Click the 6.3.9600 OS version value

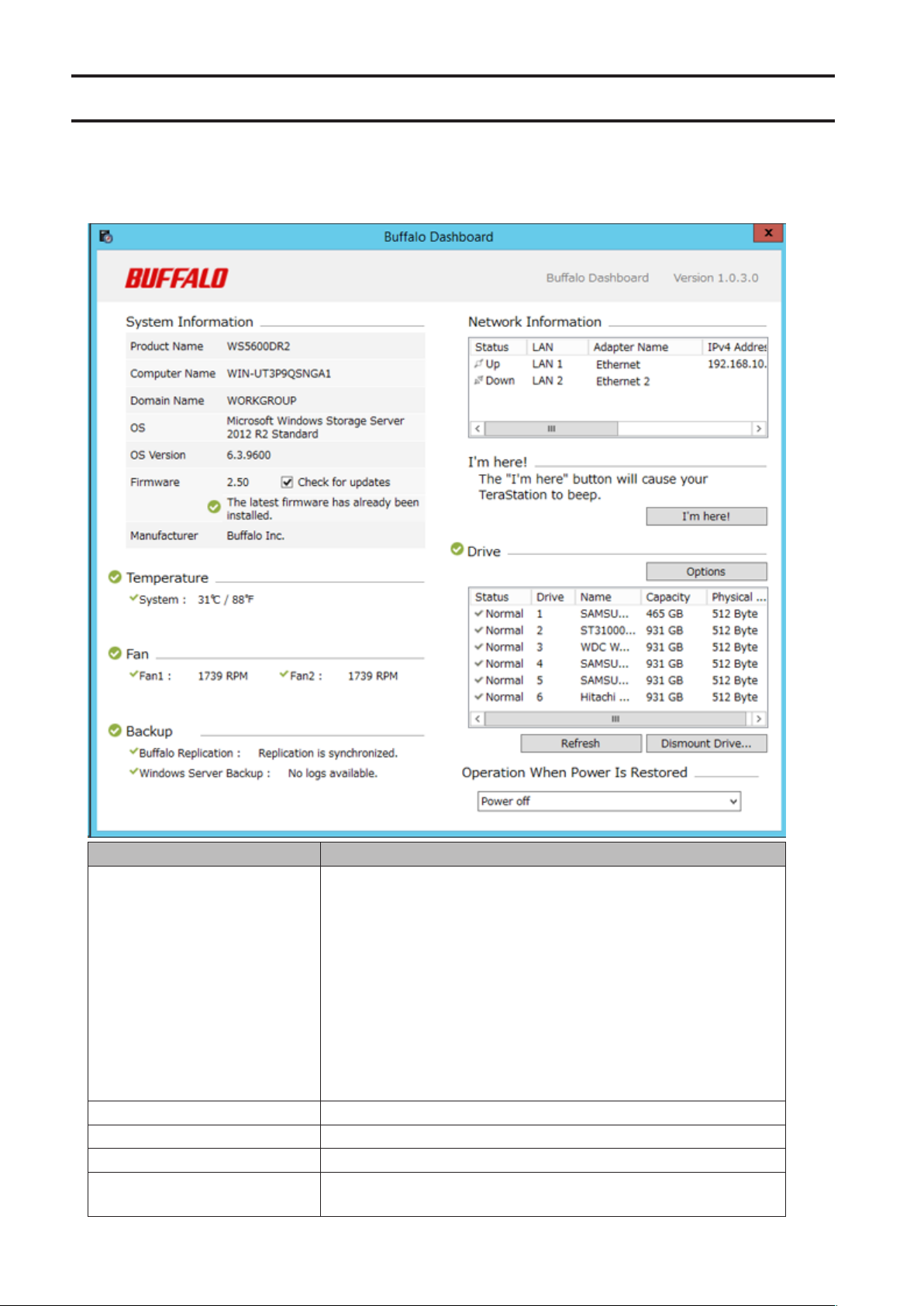coord(248,455)
